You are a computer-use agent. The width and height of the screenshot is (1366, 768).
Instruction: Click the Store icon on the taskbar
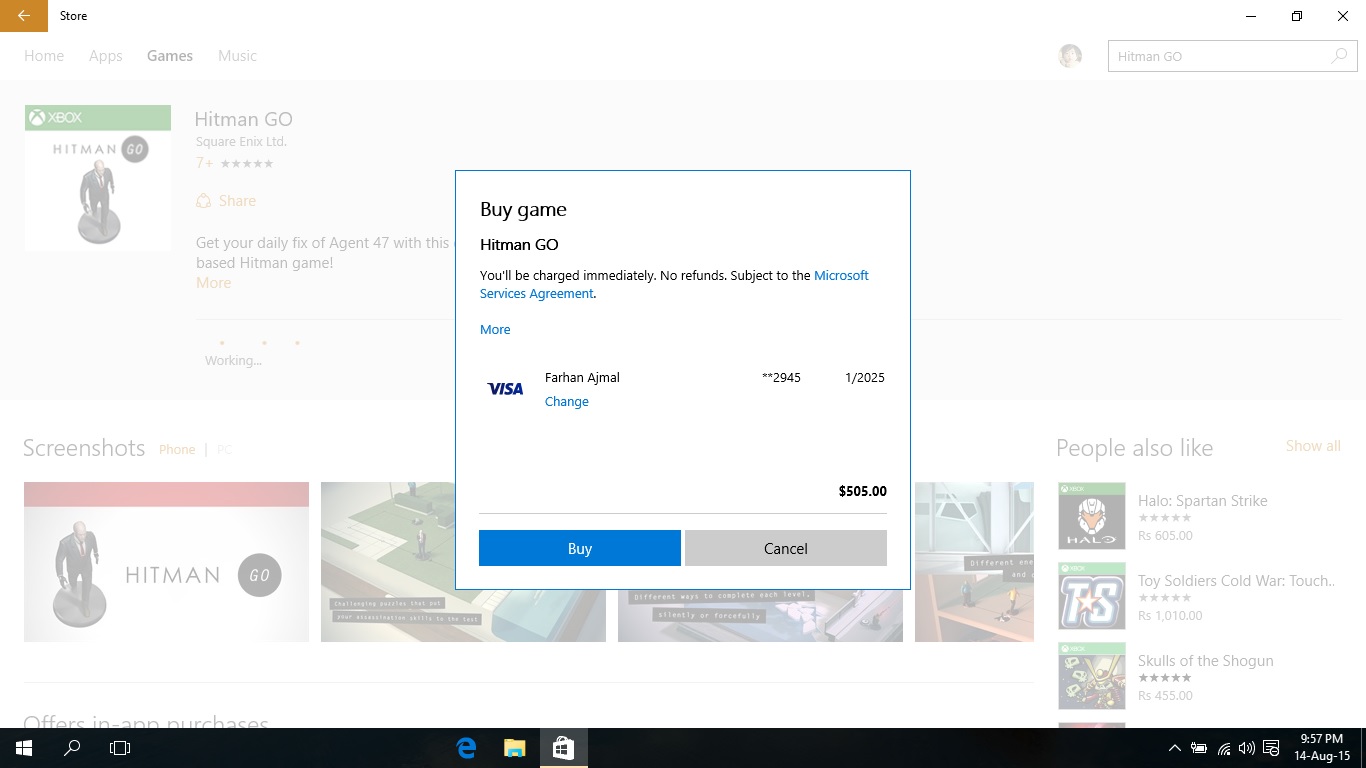(x=563, y=748)
